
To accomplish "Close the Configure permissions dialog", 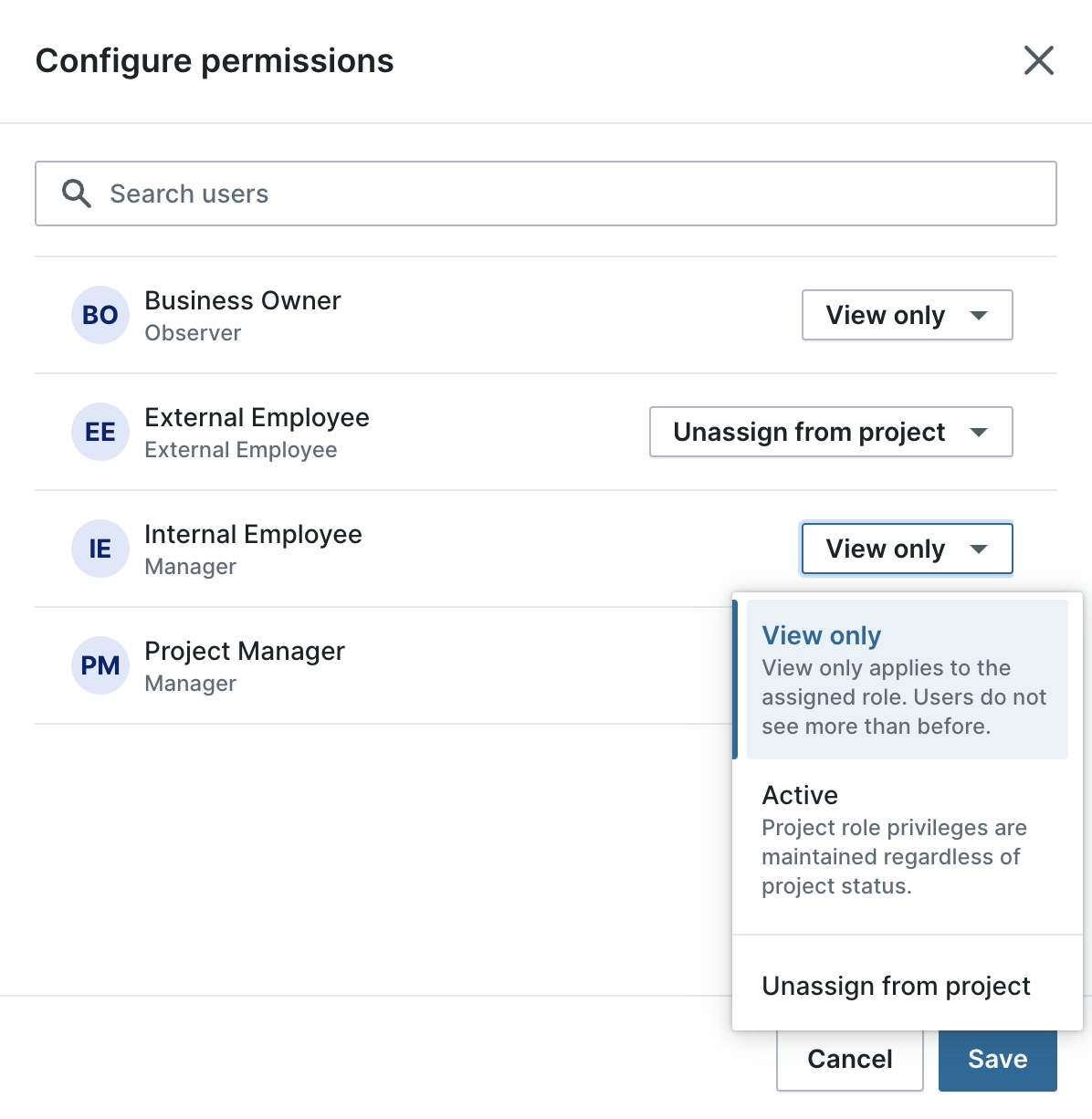I will [x=1039, y=60].
